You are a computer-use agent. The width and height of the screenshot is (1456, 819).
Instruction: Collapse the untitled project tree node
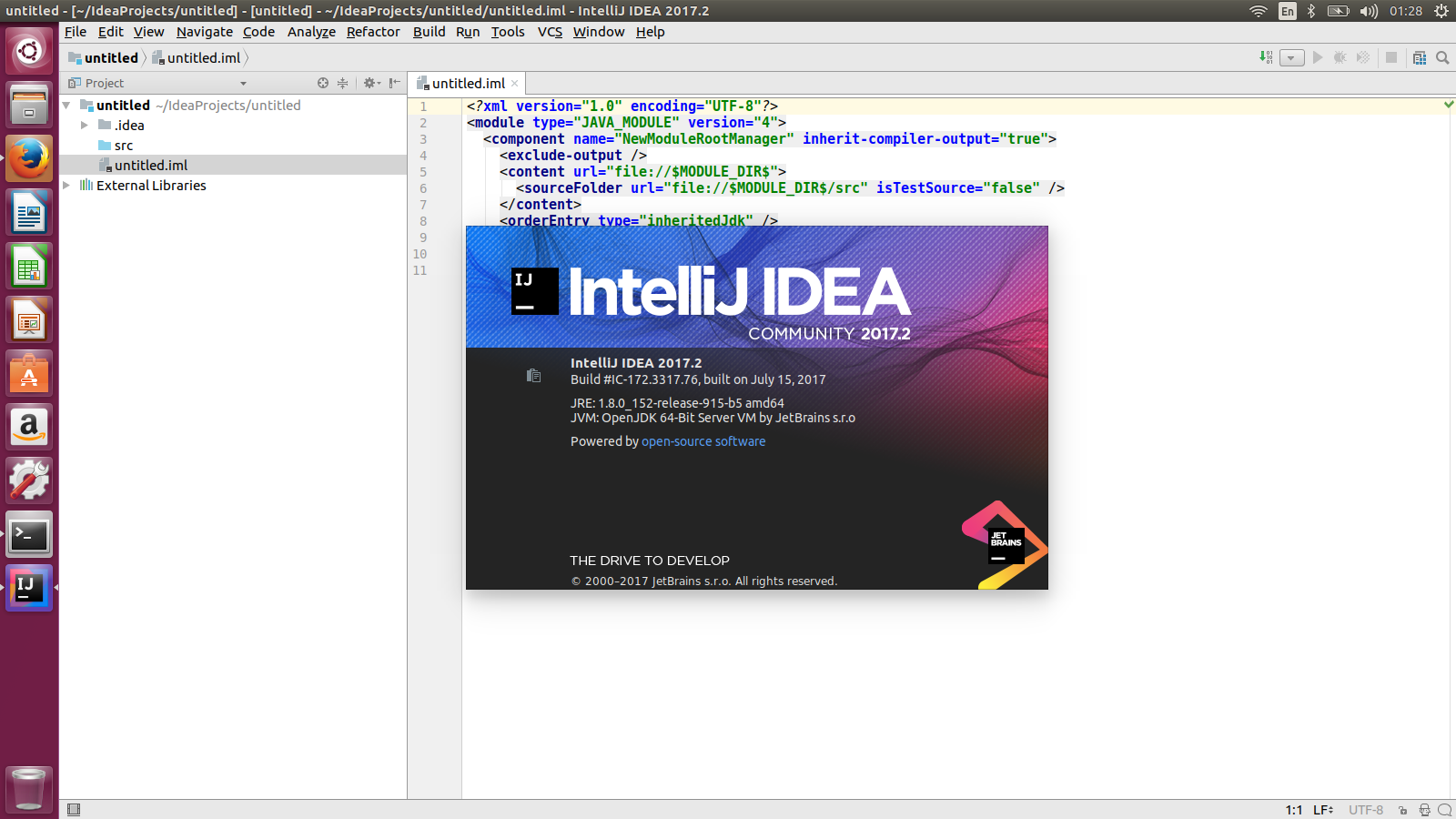pyautogui.click(x=66, y=105)
